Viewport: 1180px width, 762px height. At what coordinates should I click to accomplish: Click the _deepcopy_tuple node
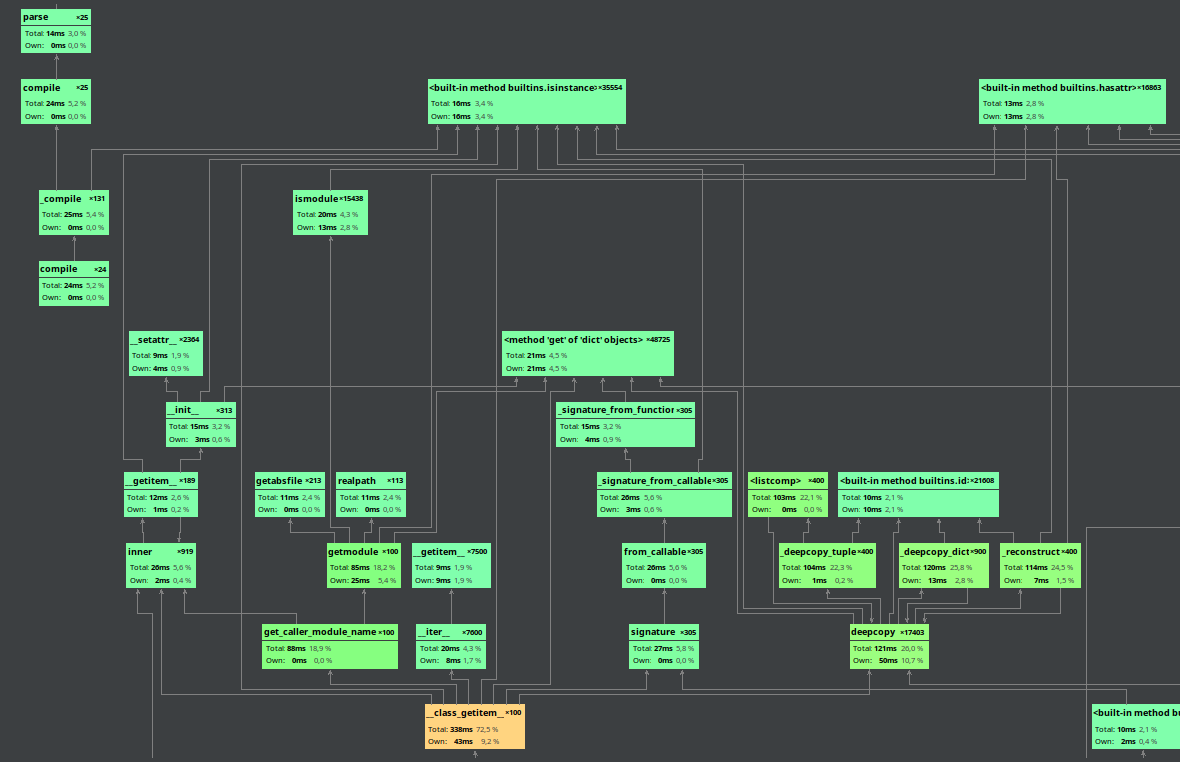click(x=826, y=565)
